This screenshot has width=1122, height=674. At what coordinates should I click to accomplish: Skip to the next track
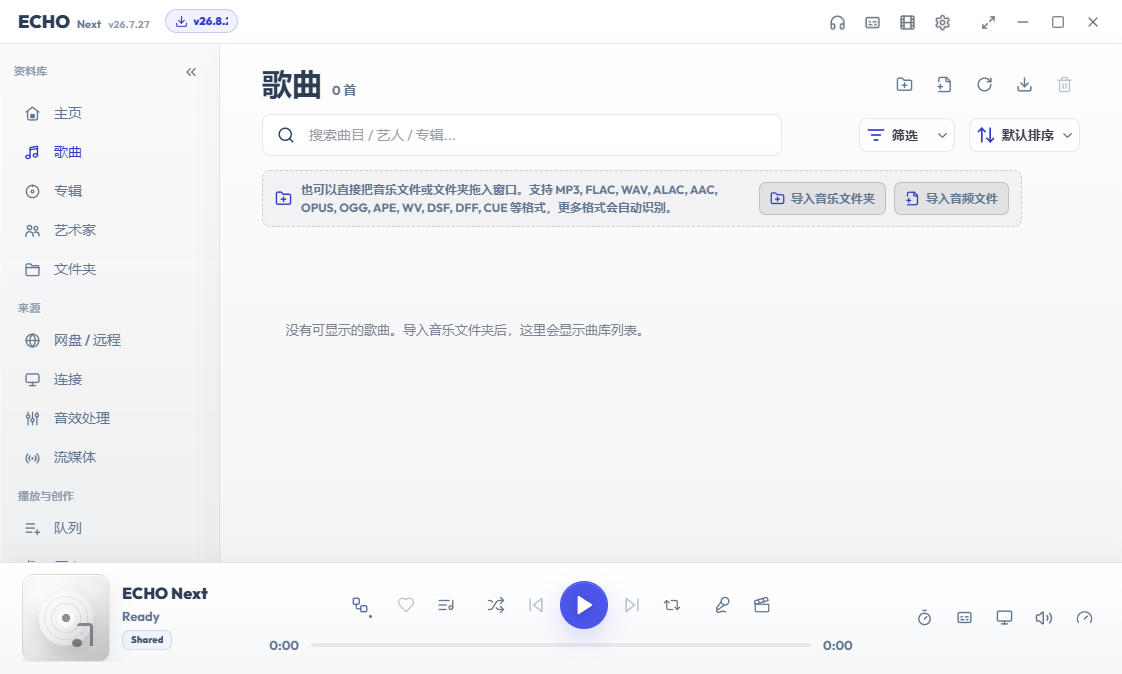[631, 605]
